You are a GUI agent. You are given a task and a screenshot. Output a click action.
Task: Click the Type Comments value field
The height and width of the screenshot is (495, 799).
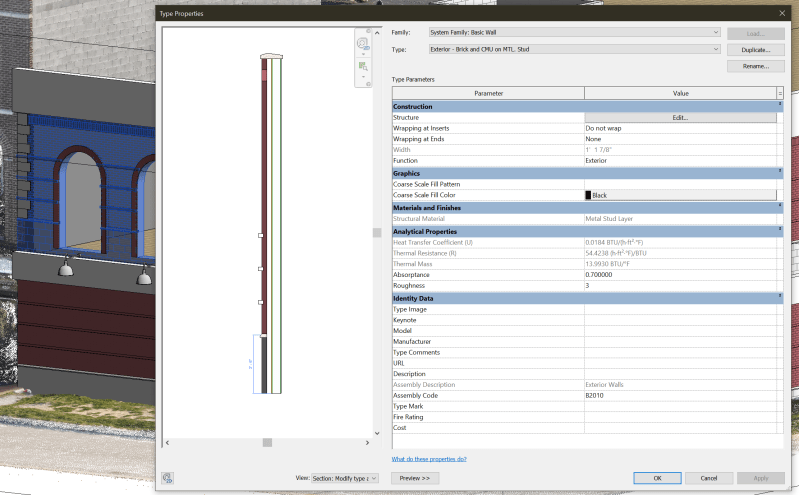680,352
